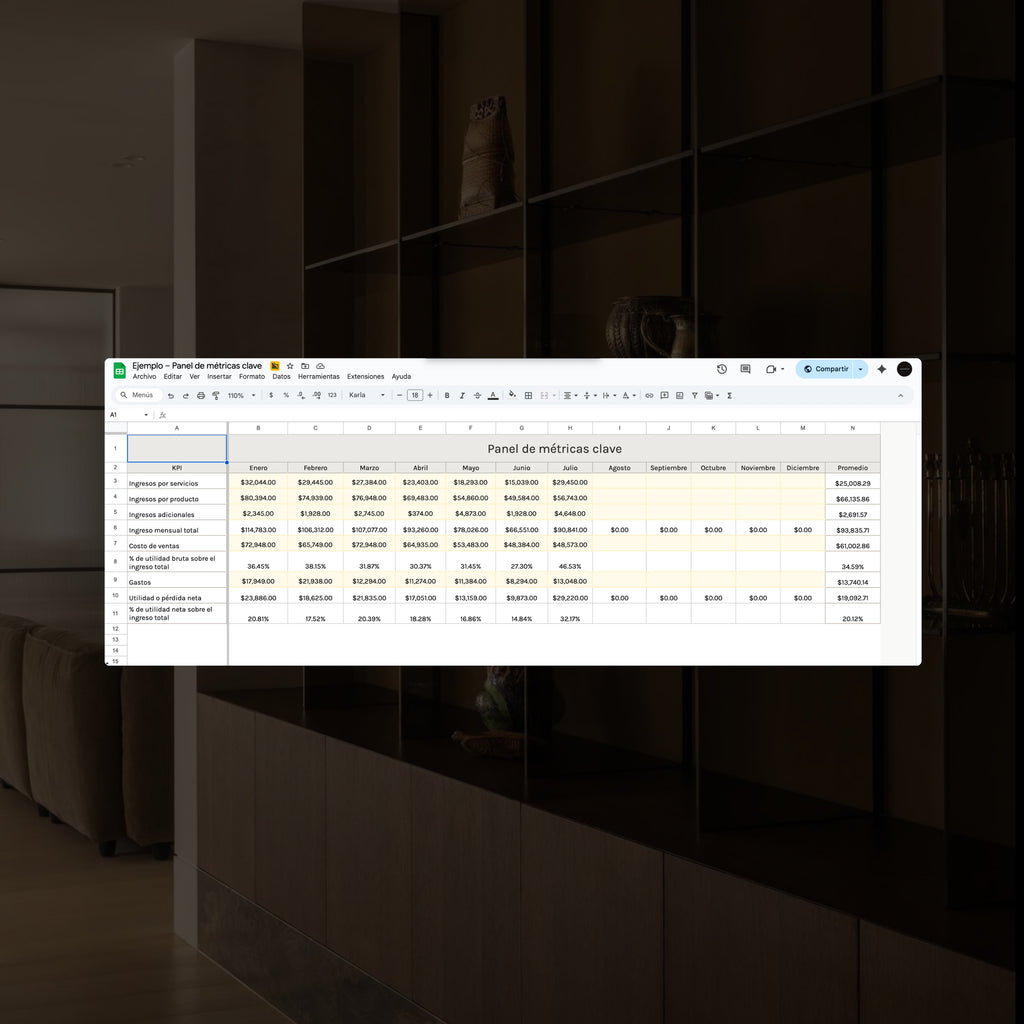Viewport: 1024px width, 1024px height.
Task: Open version history clock icon
Action: pyautogui.click(x=722, y=369)
